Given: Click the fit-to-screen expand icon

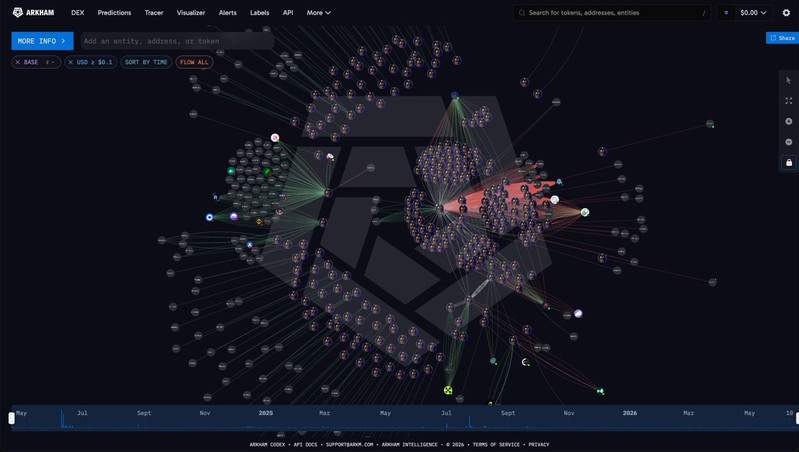Looking at the screenshot, I should point(789,101).
